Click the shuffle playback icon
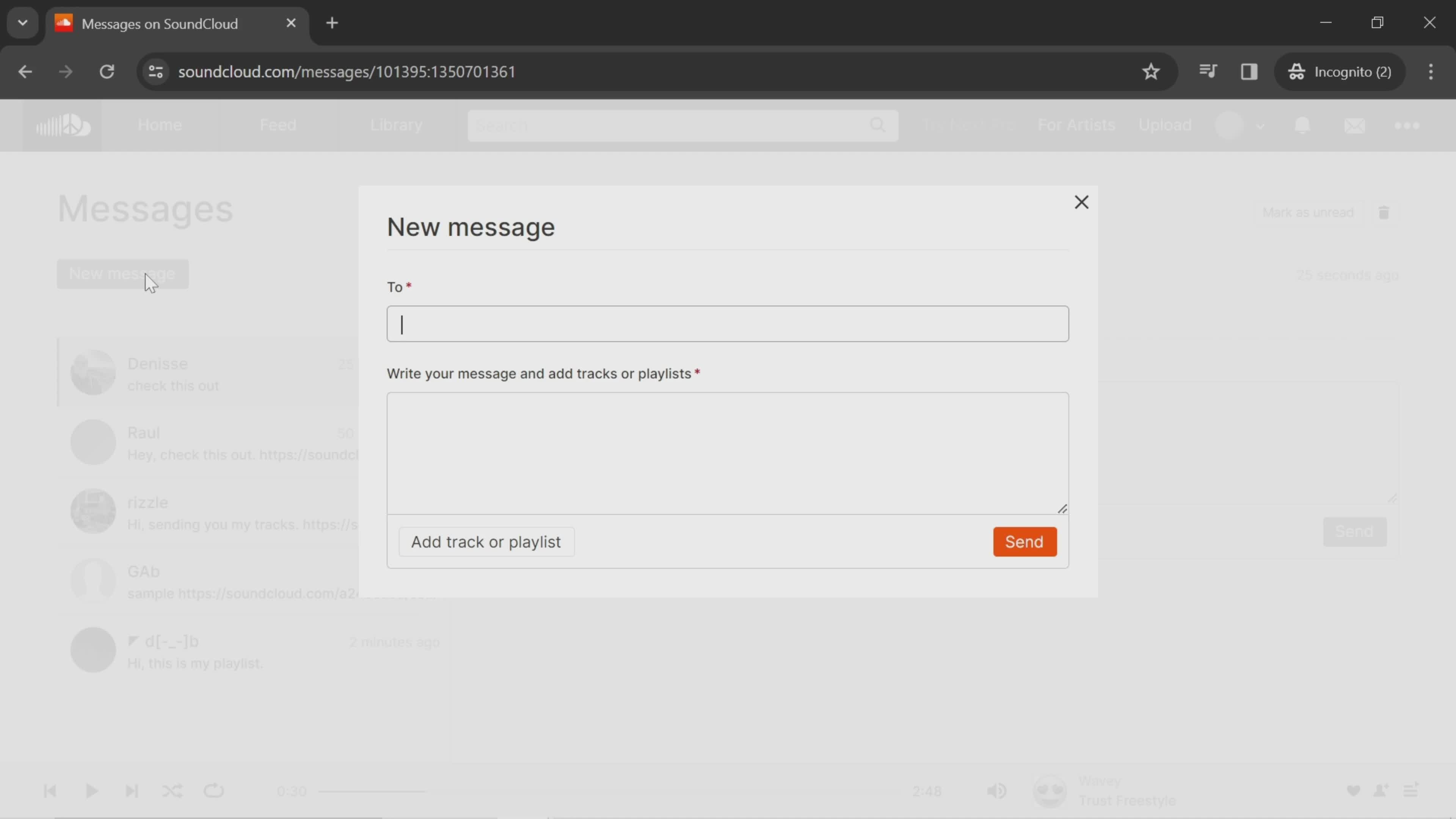The width and height of the screenshot is (1456, 819). [172, 791]
